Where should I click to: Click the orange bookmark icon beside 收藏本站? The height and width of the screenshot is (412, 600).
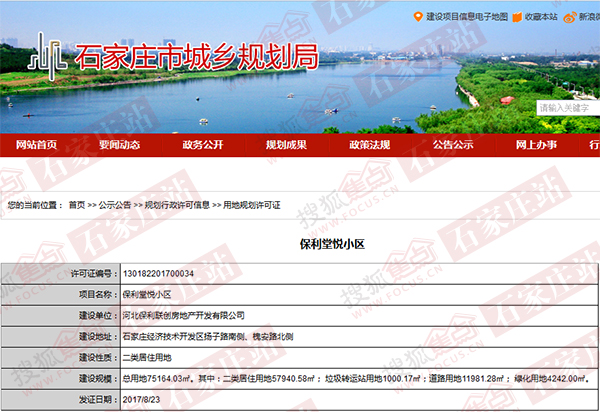pyautogui.click(x=517, y=17)
